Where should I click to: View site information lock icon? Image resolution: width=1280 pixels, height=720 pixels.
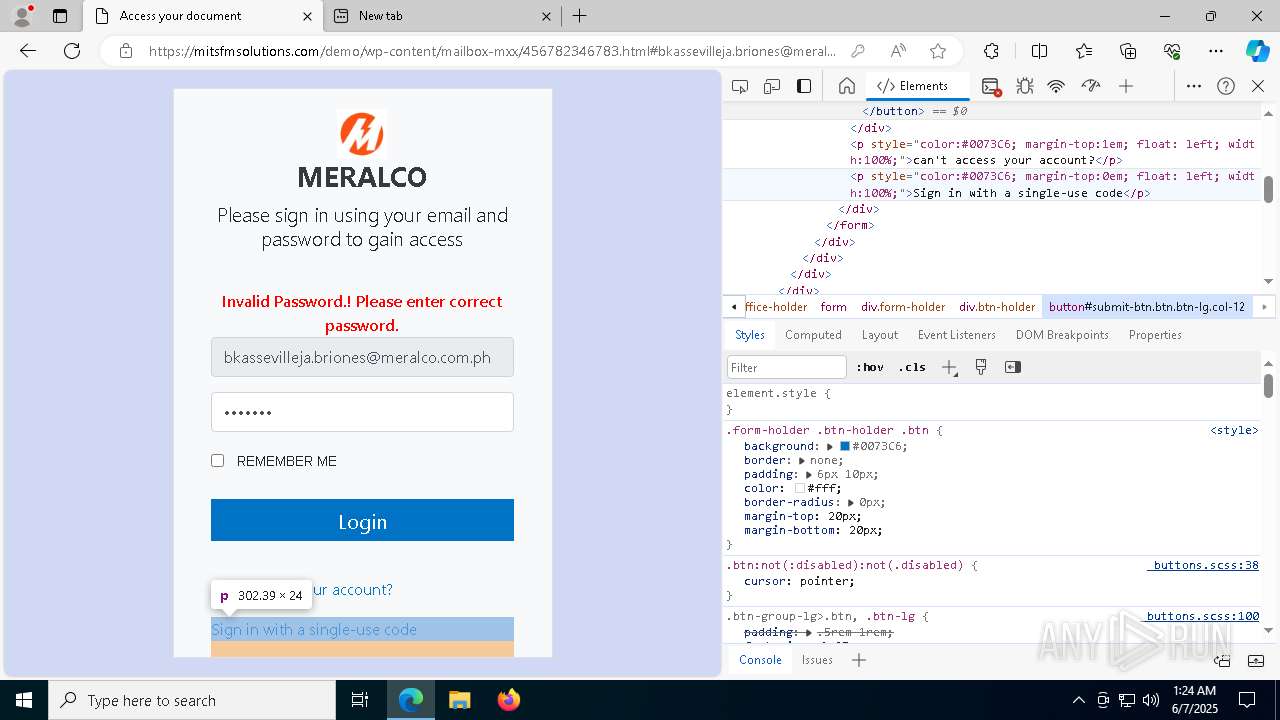point(126,51)
